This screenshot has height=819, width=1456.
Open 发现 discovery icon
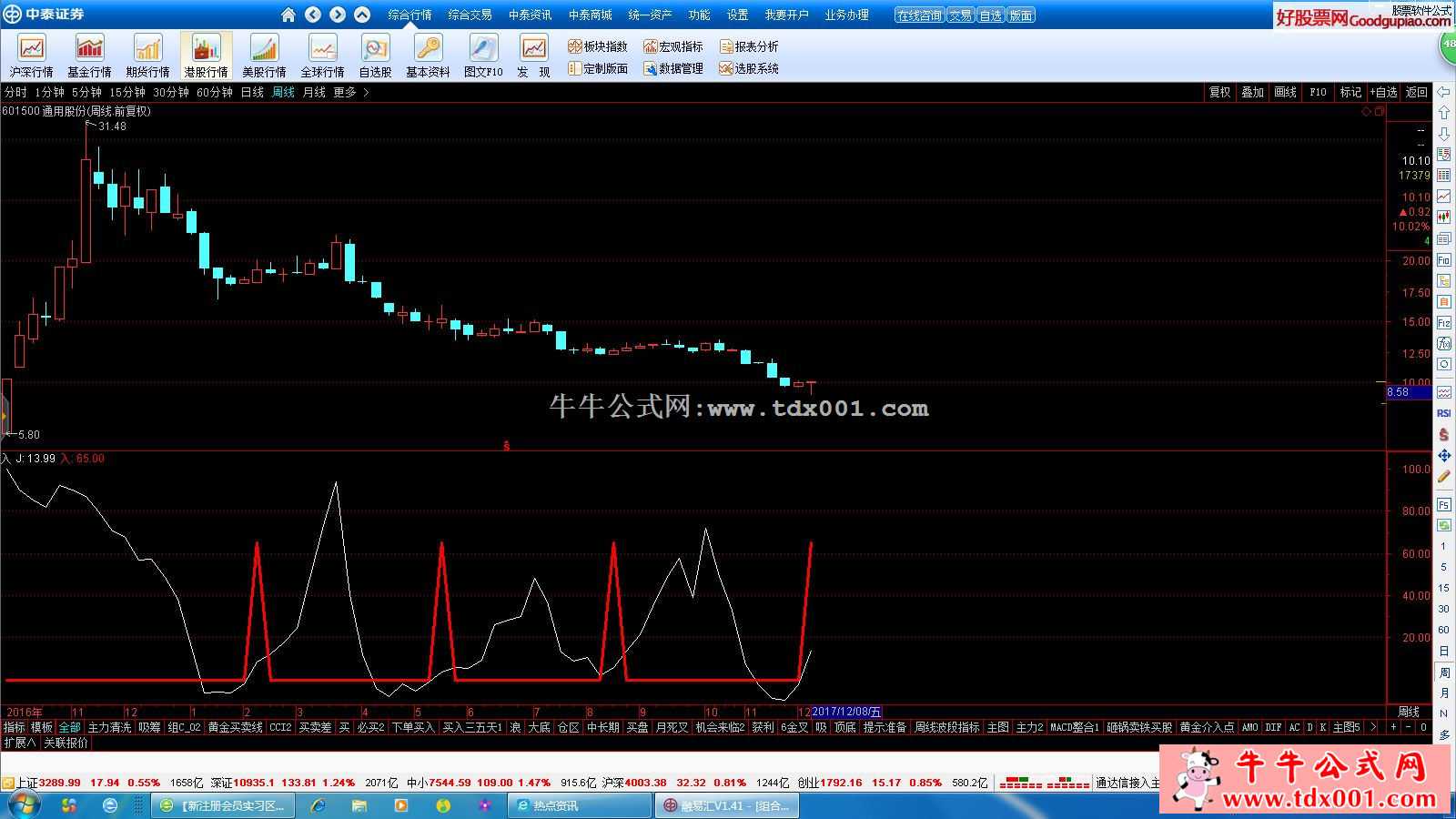click(533, 56)
